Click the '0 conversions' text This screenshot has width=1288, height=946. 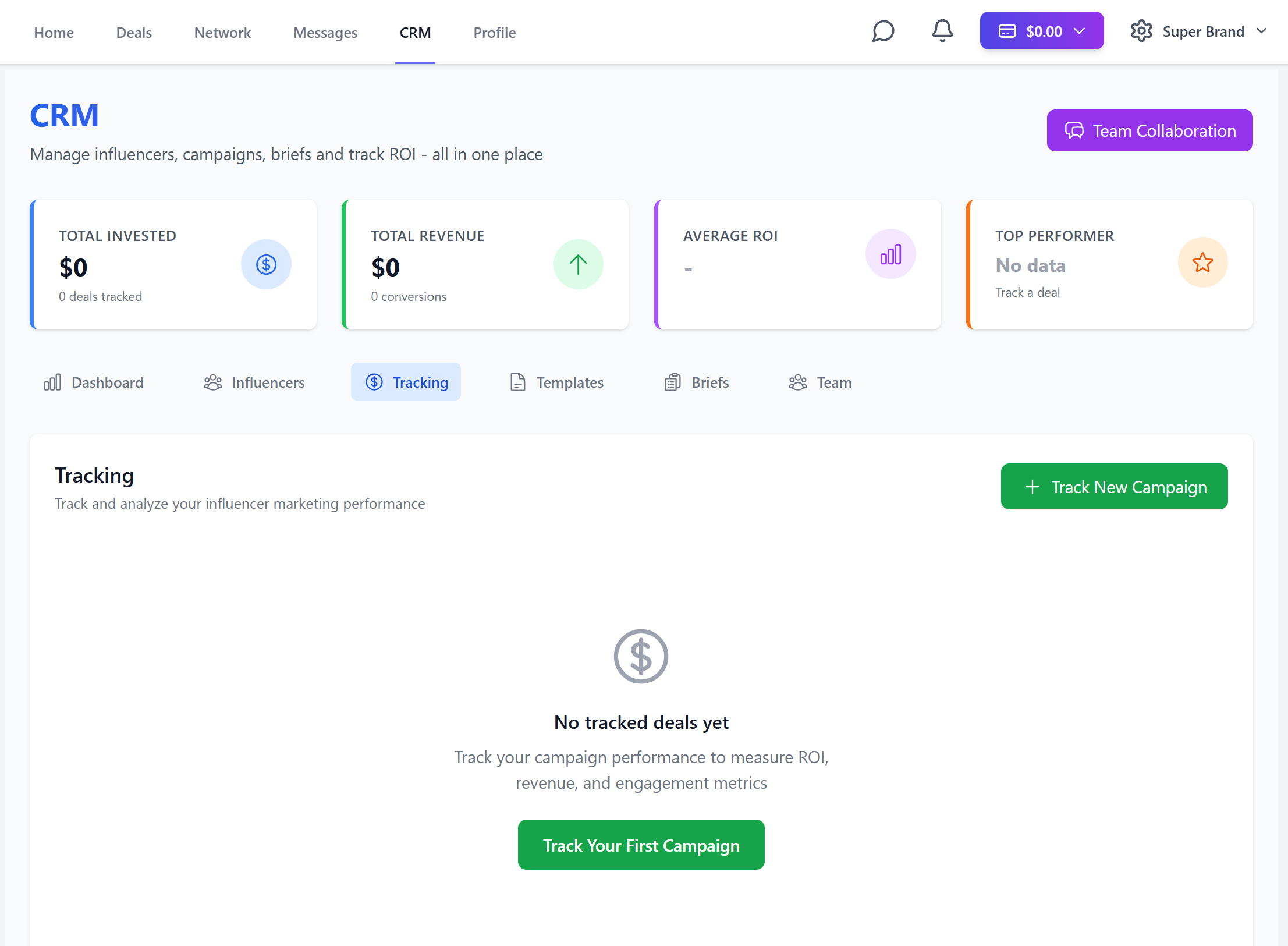[x=409, y=296]
